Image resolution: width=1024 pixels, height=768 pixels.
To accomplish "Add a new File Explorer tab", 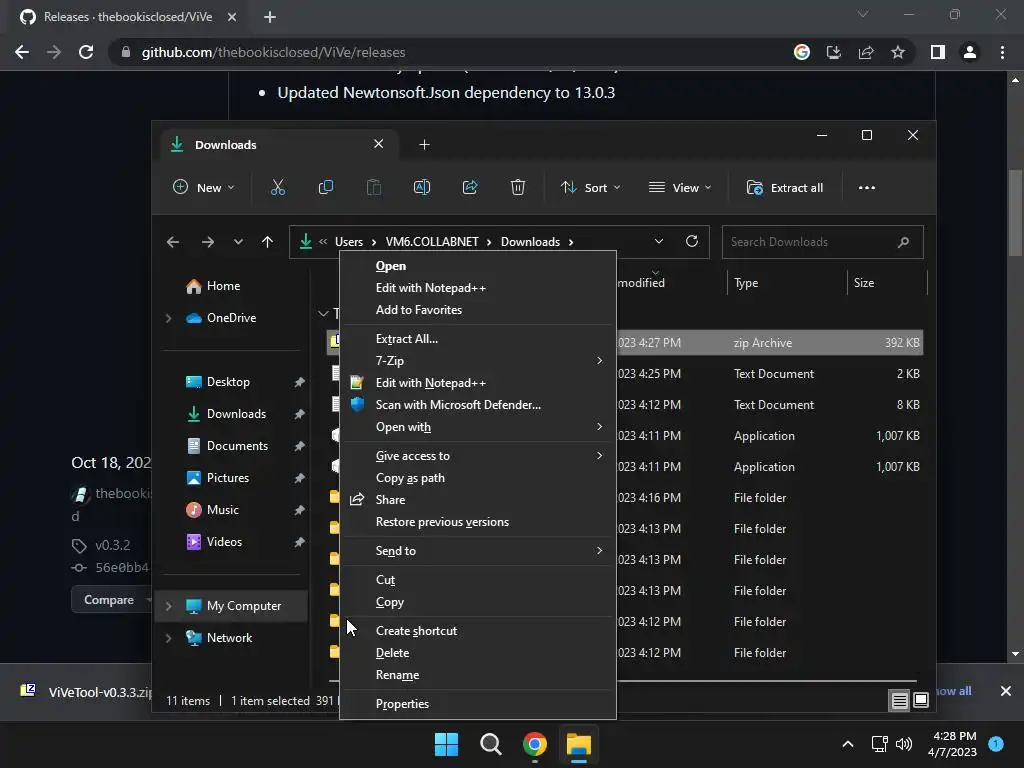I will 424,145.
